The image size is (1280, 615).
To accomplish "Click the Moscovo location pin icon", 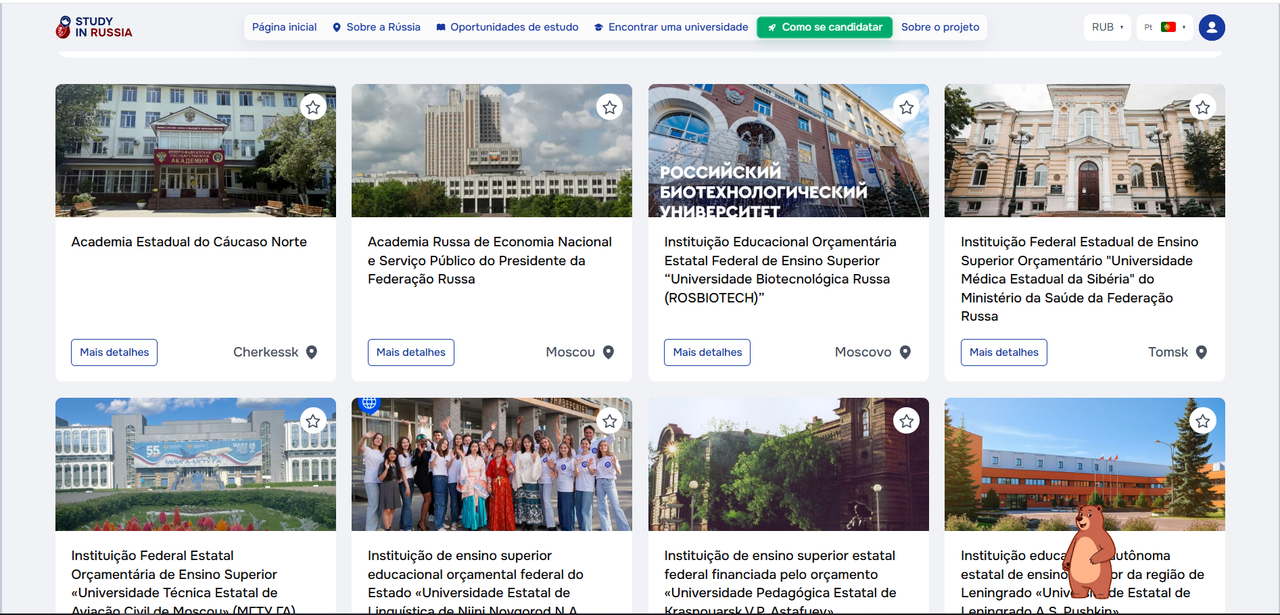I will click(905, 352).
